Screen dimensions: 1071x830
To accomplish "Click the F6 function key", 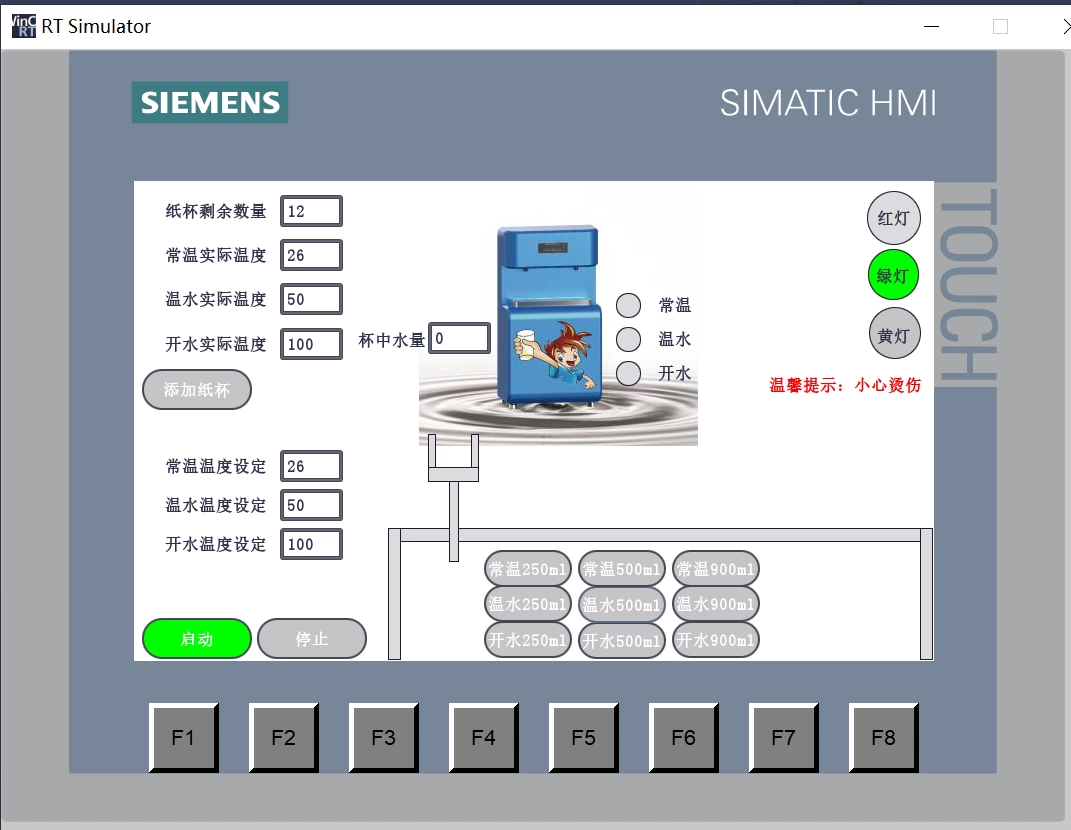I will pos(683,738).
